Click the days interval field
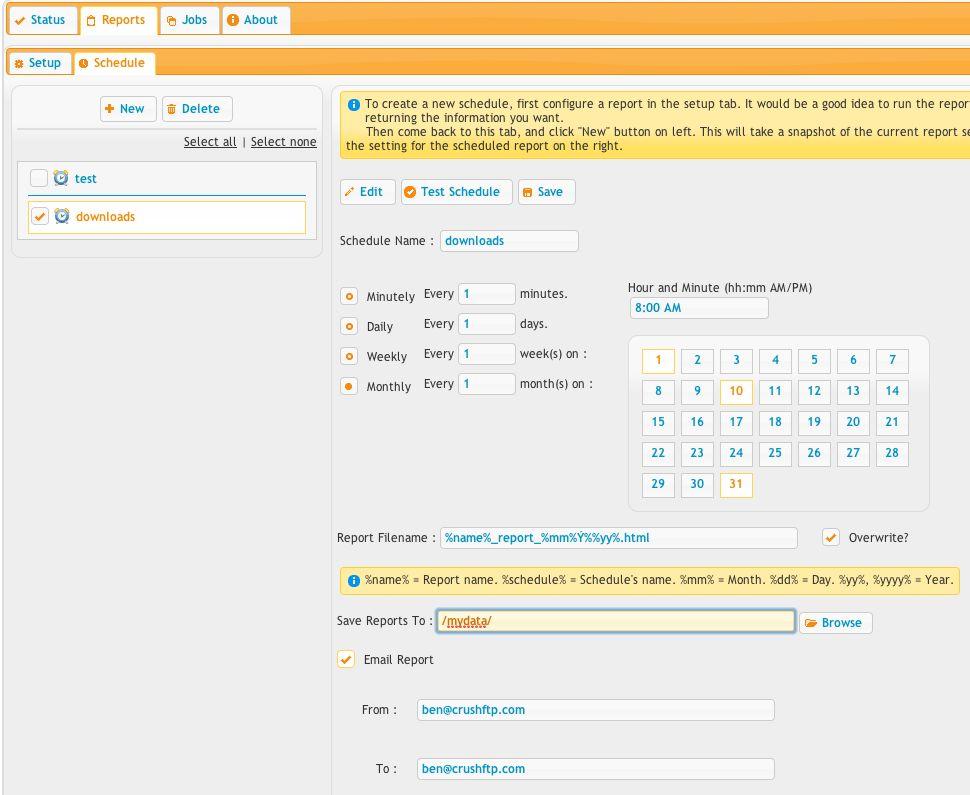This screenshot has height=795, width=970. pyautogui.click(x=486, y=324)
